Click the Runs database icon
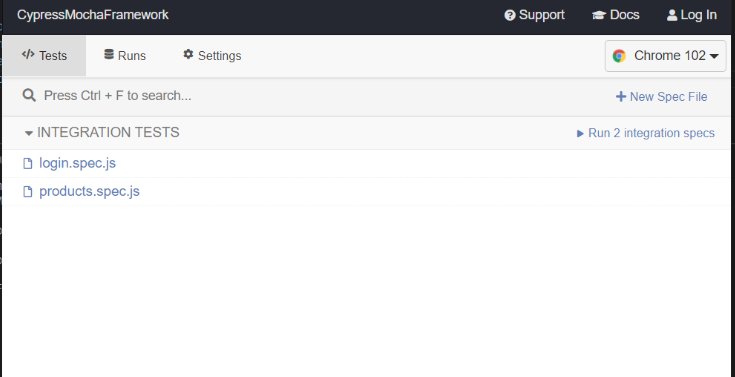Screen dimensions: 735x377 click(x=109, y=54)
